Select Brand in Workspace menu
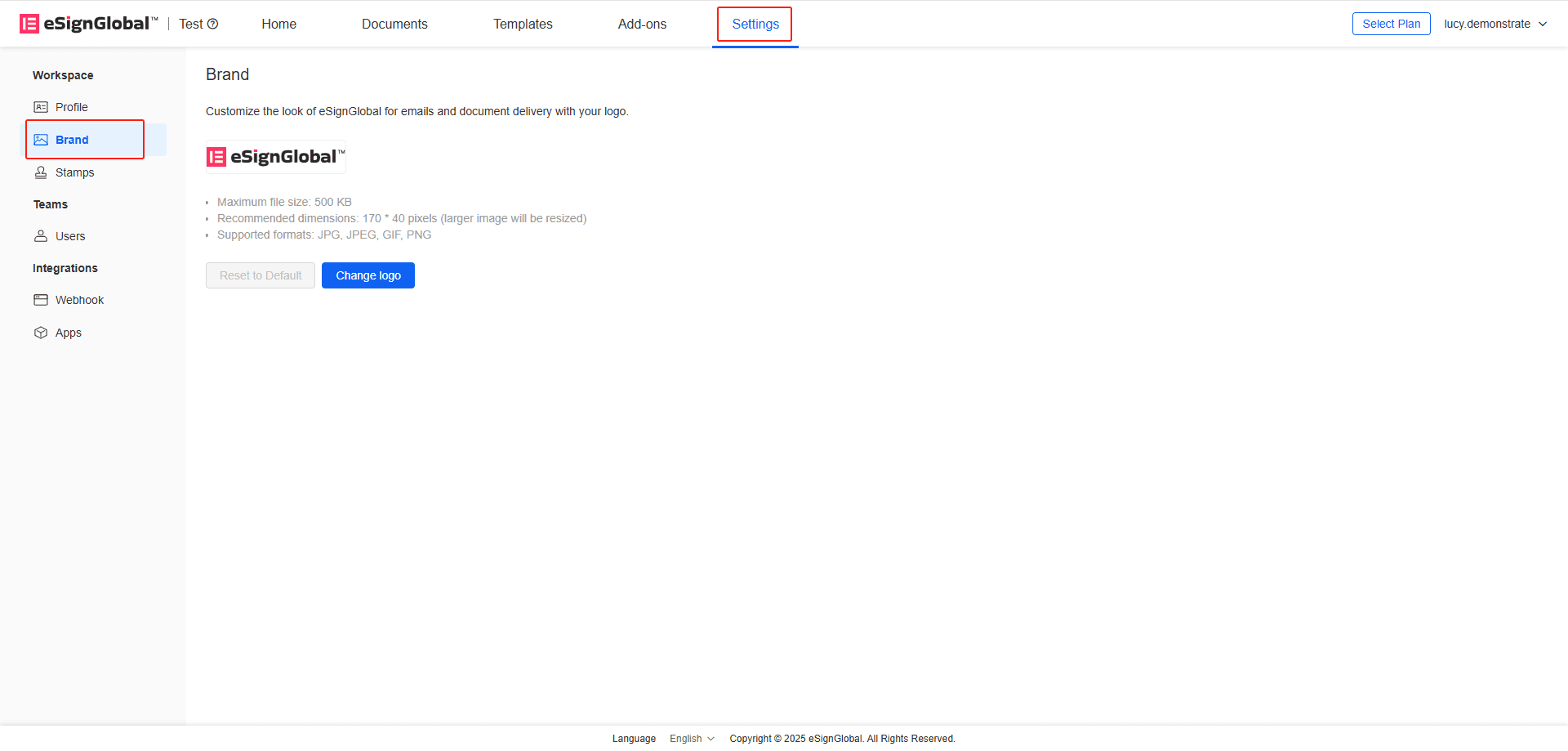This screenshot has width=1568, height=751. point(93,140)
